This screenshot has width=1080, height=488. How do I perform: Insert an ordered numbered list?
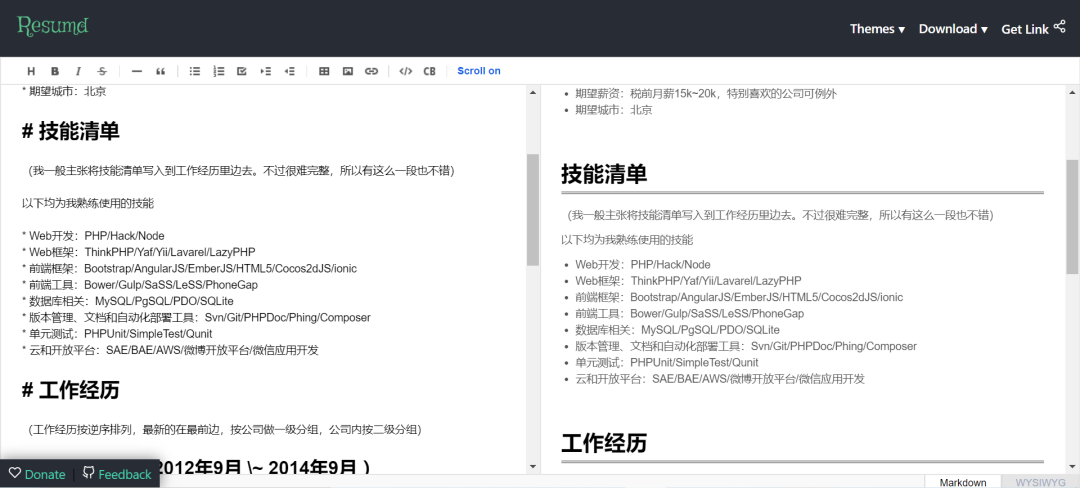click(x=219, y=71)
